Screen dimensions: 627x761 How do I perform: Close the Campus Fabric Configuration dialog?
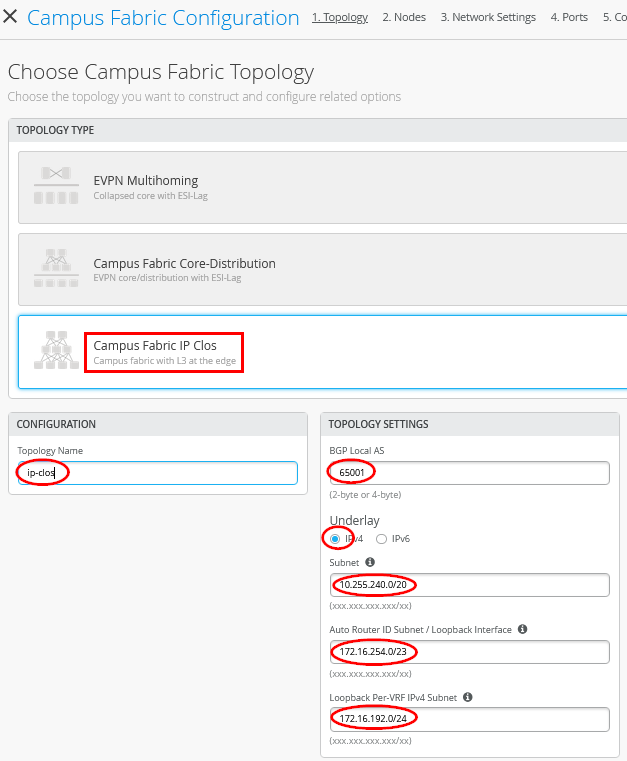tap(11, 18)
